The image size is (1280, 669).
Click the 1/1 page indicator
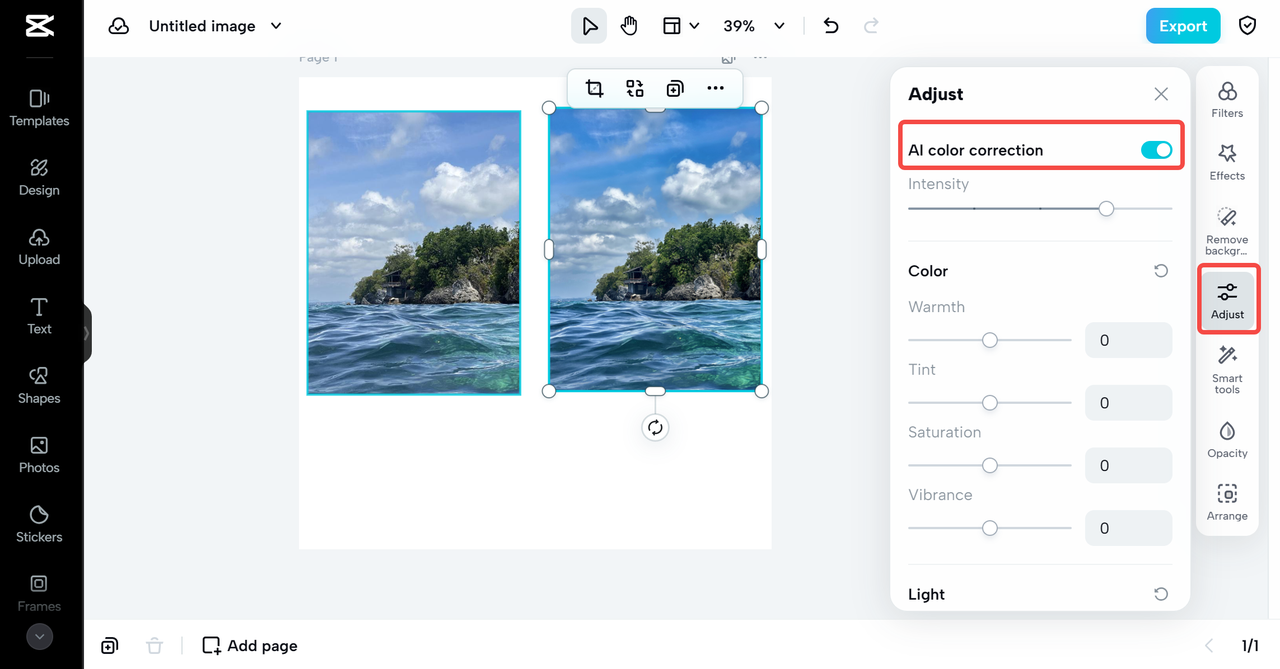click(1250, 646)
